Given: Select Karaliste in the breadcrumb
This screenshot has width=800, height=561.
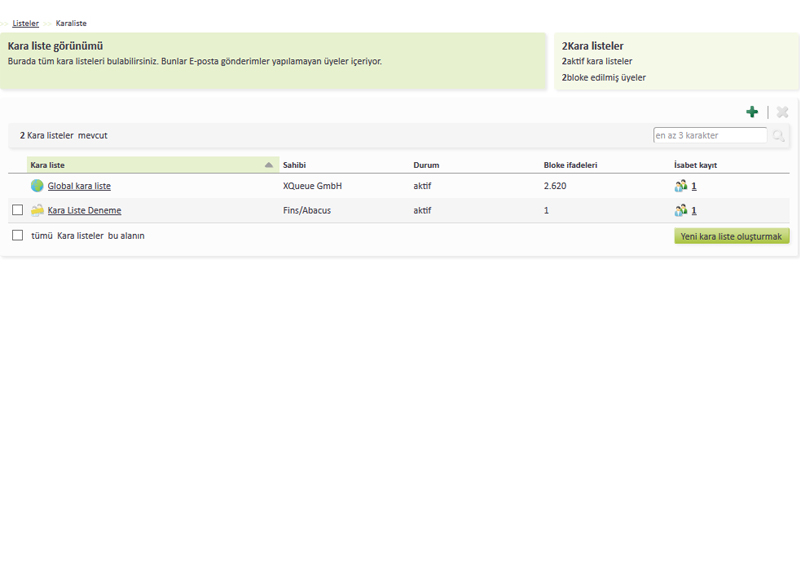Looking at the screenshot, I should coord(71,23).
